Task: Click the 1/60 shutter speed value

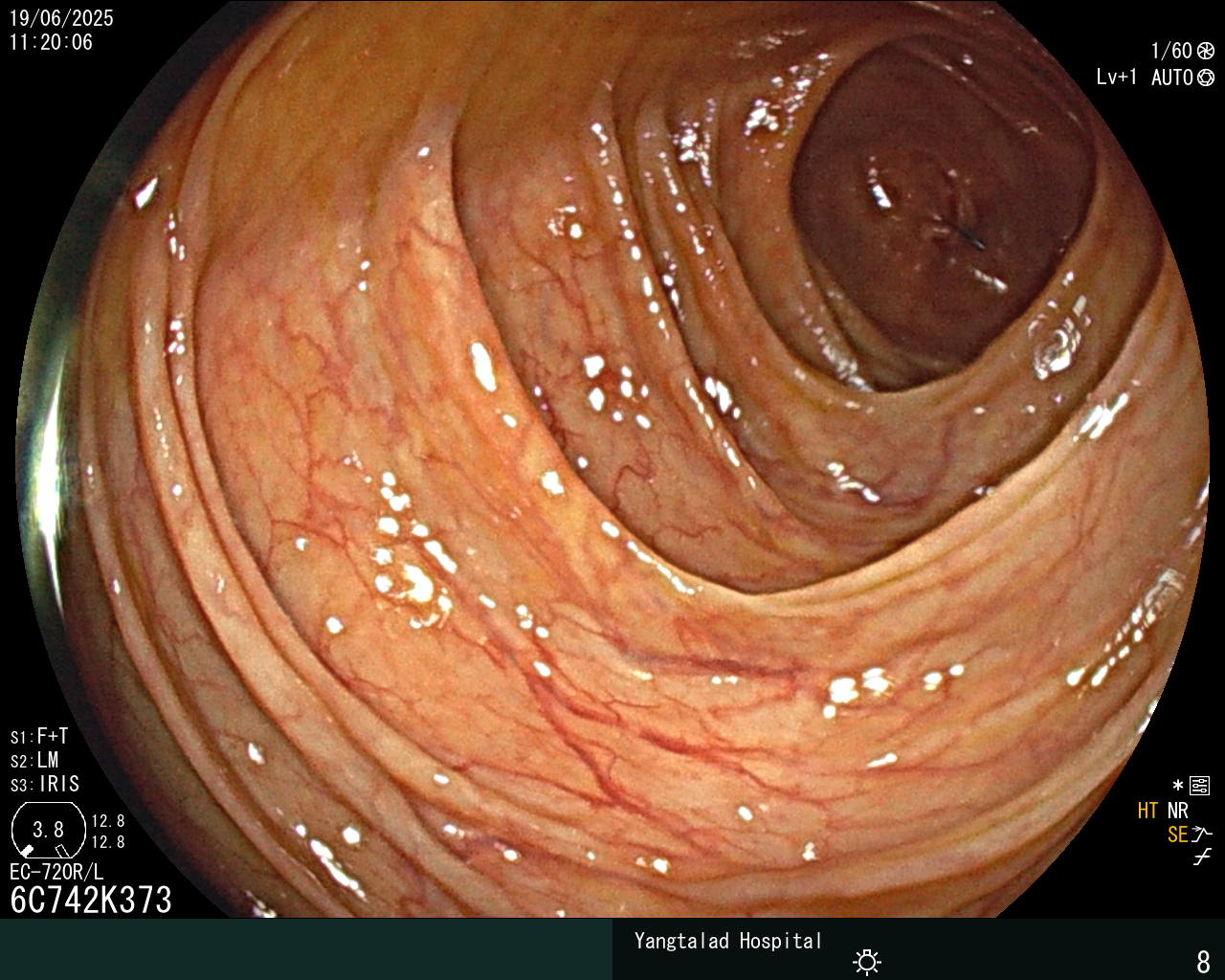Action: pyautogui.click(x=1171, y=51)
